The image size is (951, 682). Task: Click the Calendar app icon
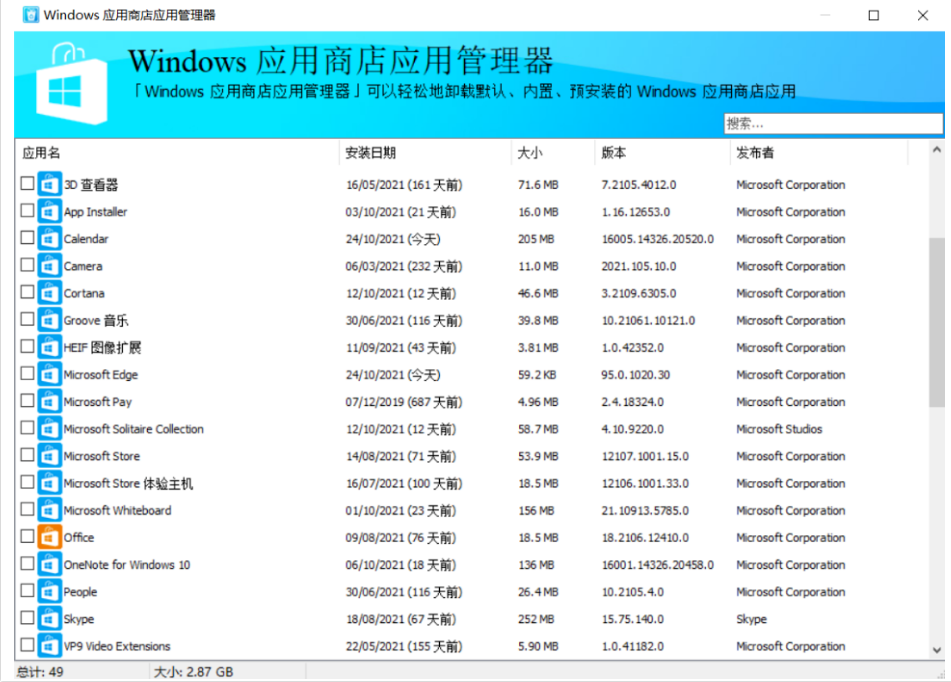click(49, 239)
